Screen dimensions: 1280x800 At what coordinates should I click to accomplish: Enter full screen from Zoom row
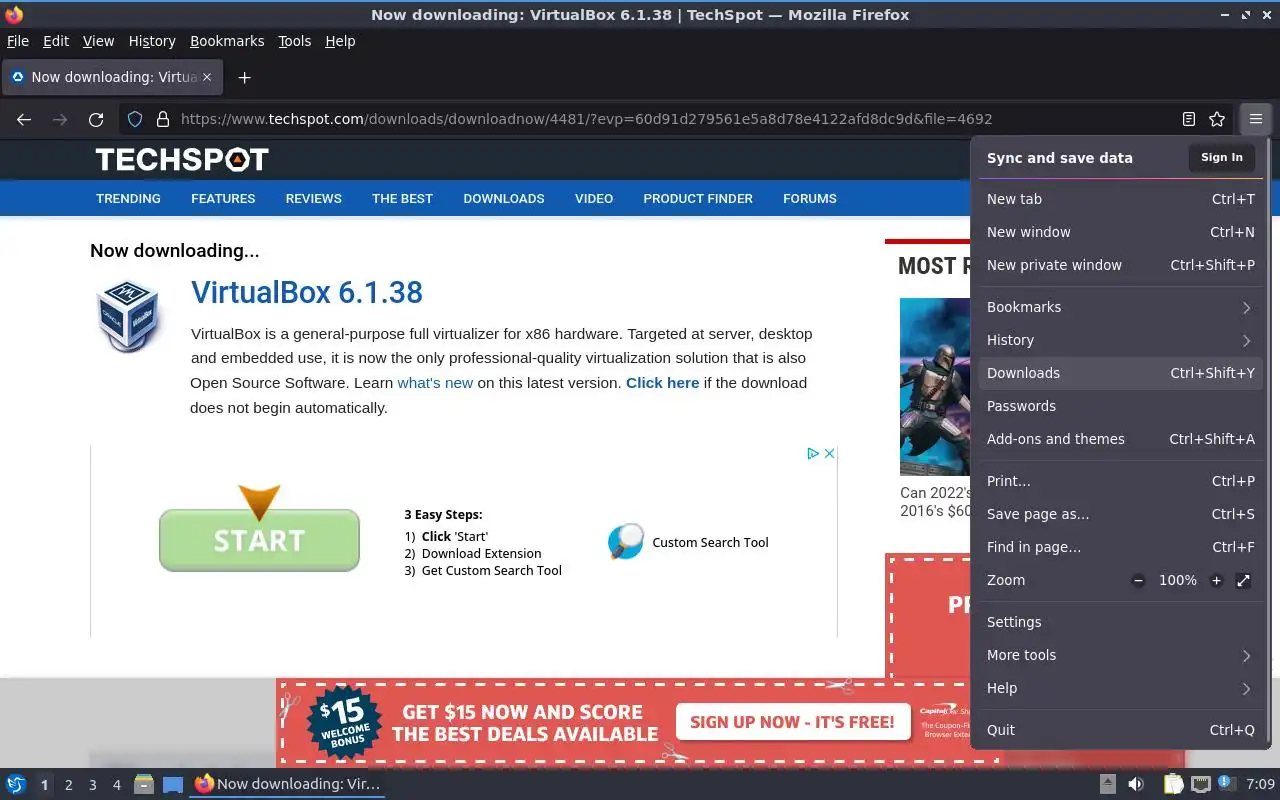[x=1243, y=580]
